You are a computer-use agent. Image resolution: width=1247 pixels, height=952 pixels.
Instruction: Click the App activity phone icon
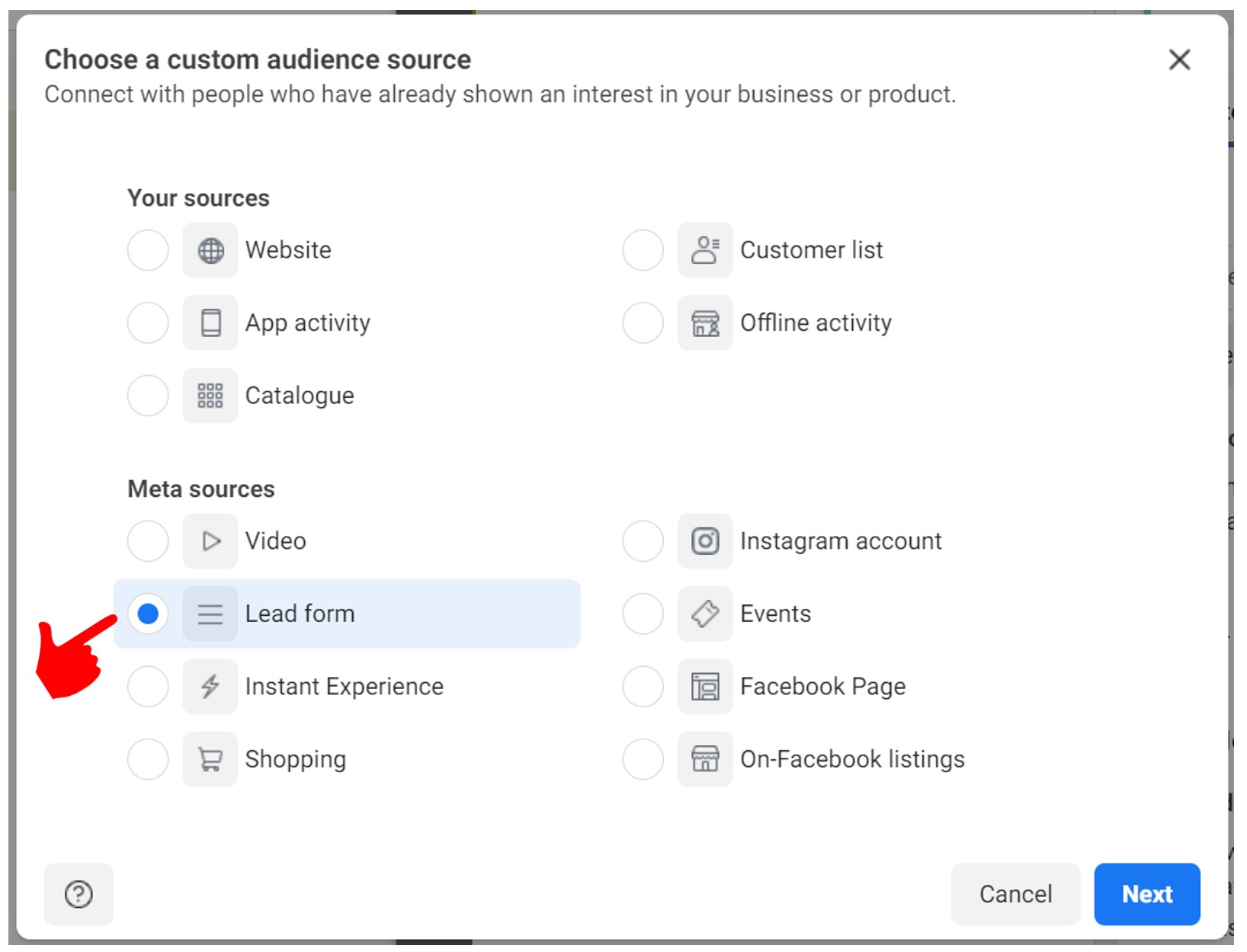pyautogui.click(x=210, y=322)
